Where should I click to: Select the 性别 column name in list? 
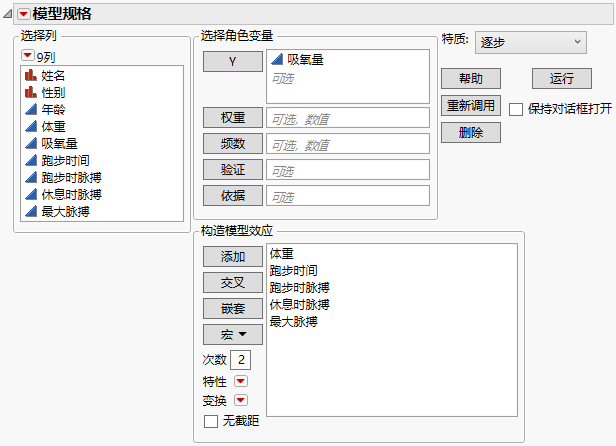(53, 92)
